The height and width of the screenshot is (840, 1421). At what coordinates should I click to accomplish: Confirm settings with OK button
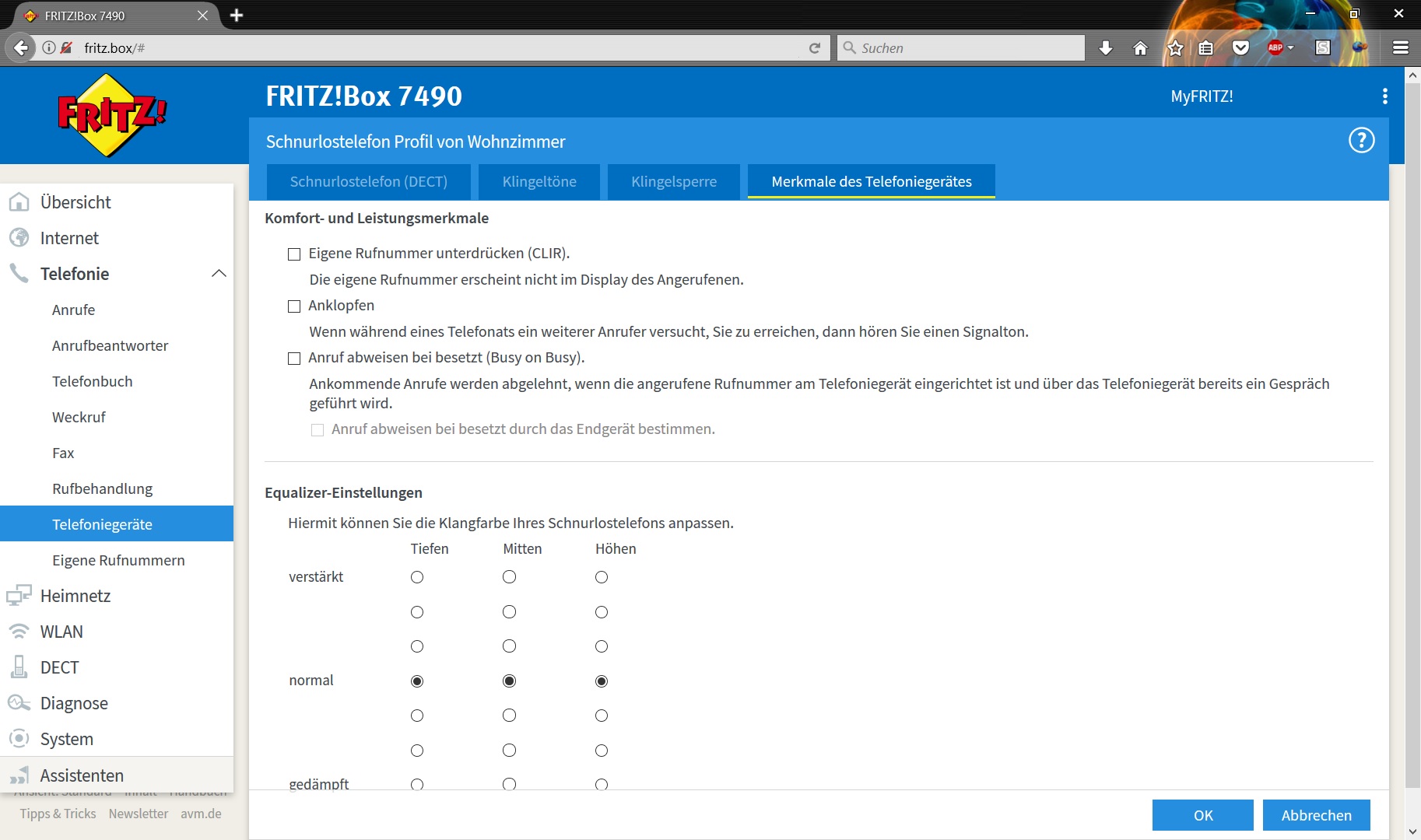pyautogui.click(x=1203, y=815)
